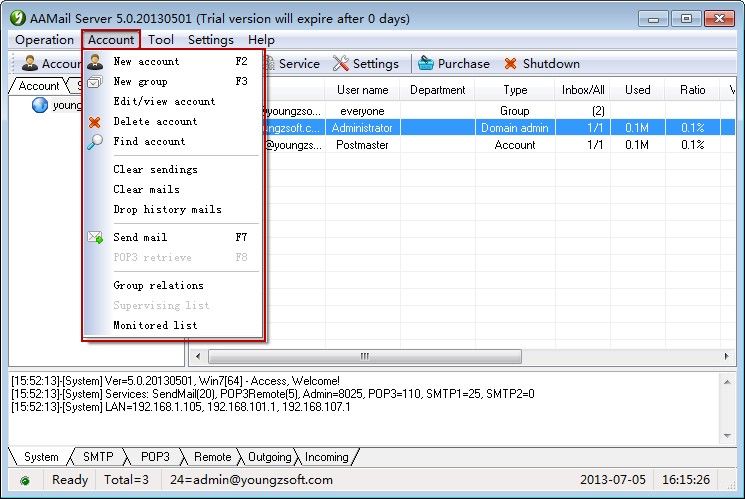The height and width of the screenshot is (499, 745).
Task: Click the green status indicator in status bar
Action: [x=25, y=480]
